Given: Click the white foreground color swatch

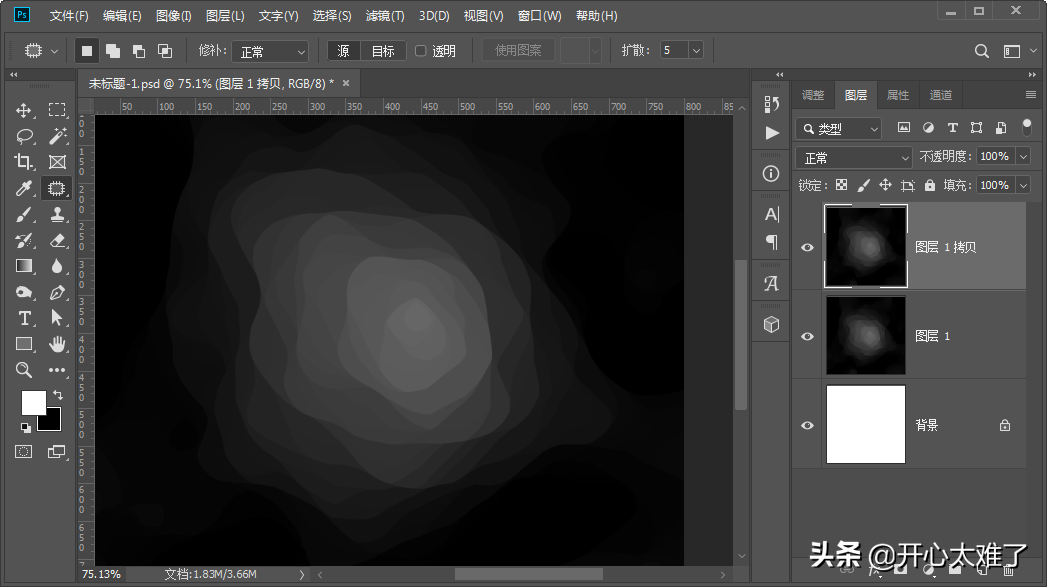Looking at the screenshot, I should pos(33,402).
